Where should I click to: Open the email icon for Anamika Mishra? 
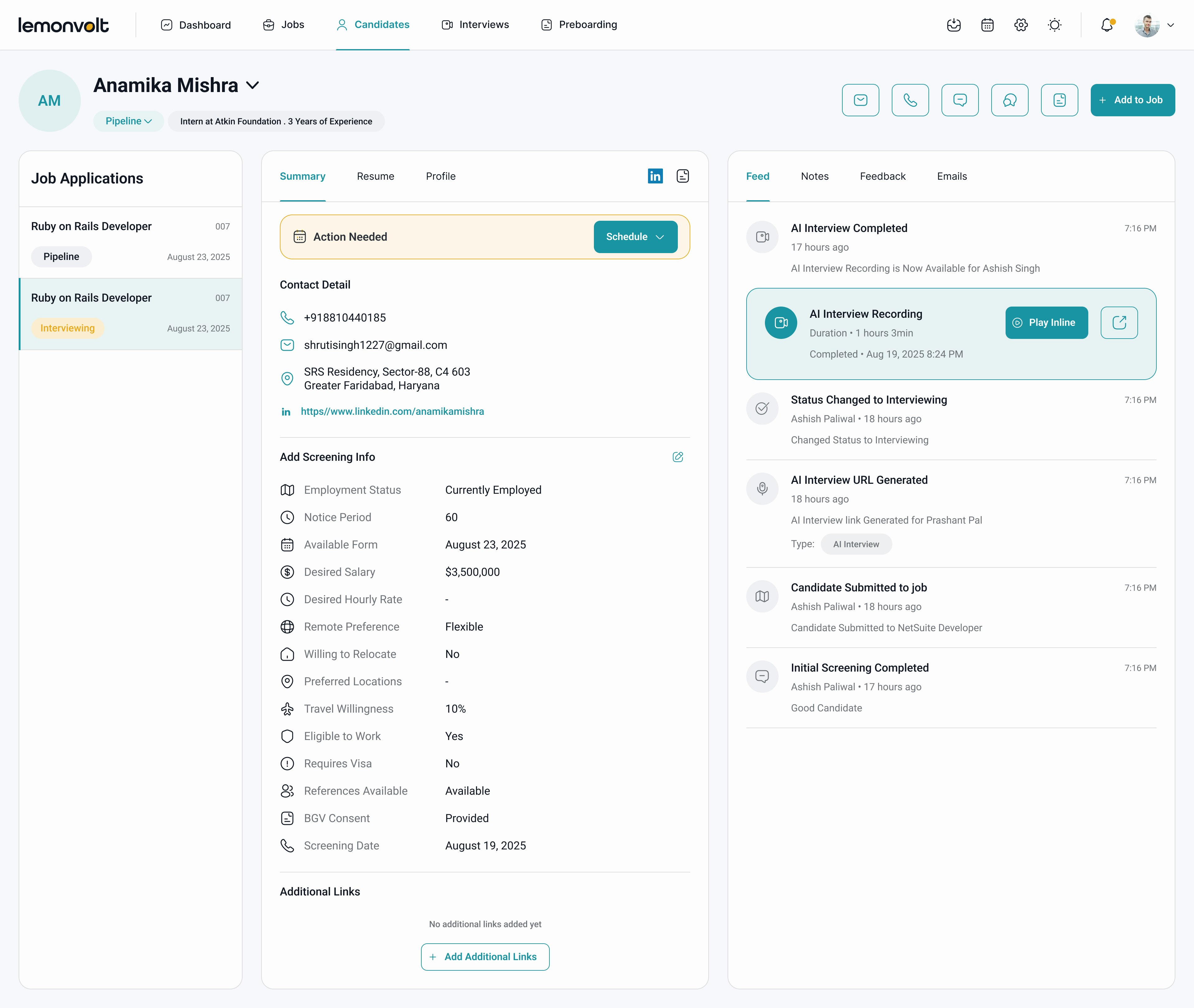click(861, 100)
